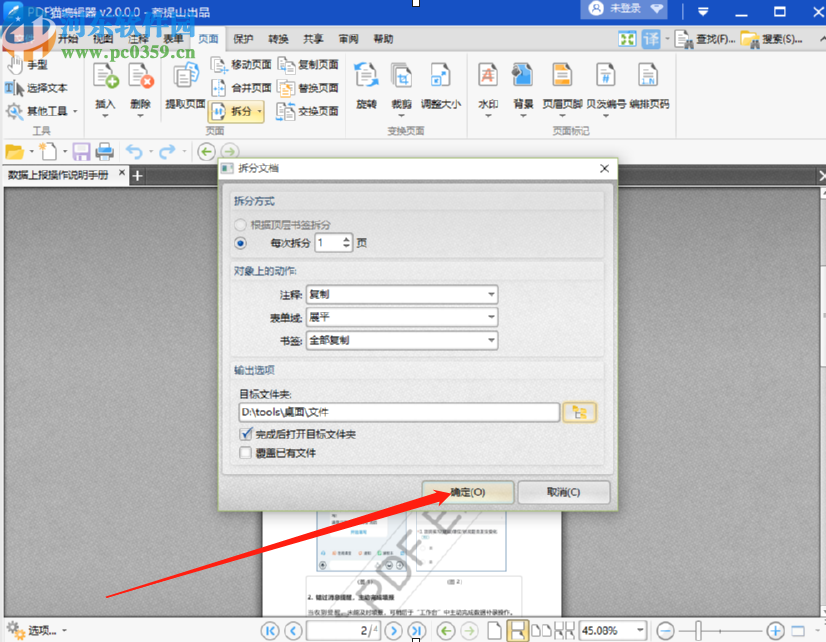The height and width of the screenshot is (642, 826).
Task: Click the Open folder toolbar icon
Action: point(15,152)
